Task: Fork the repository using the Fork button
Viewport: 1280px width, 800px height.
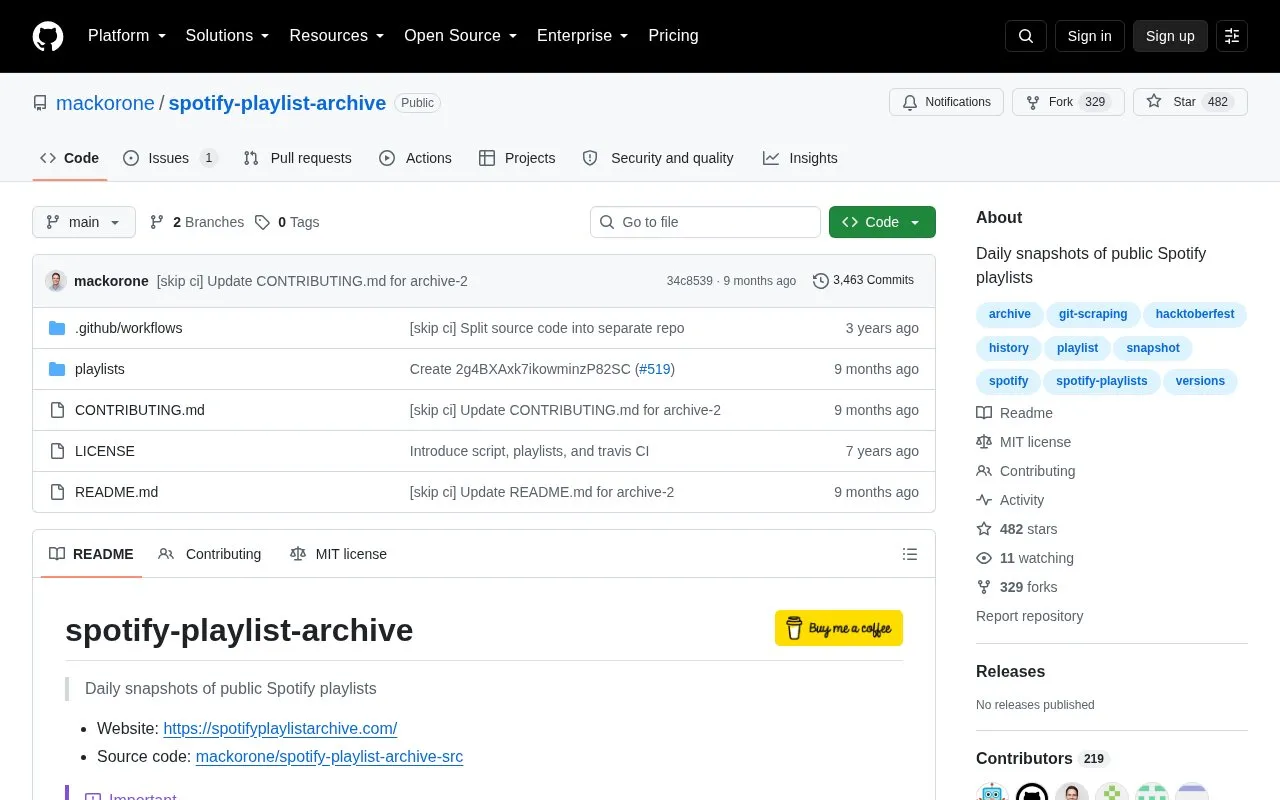Action: click(1068, 102)
